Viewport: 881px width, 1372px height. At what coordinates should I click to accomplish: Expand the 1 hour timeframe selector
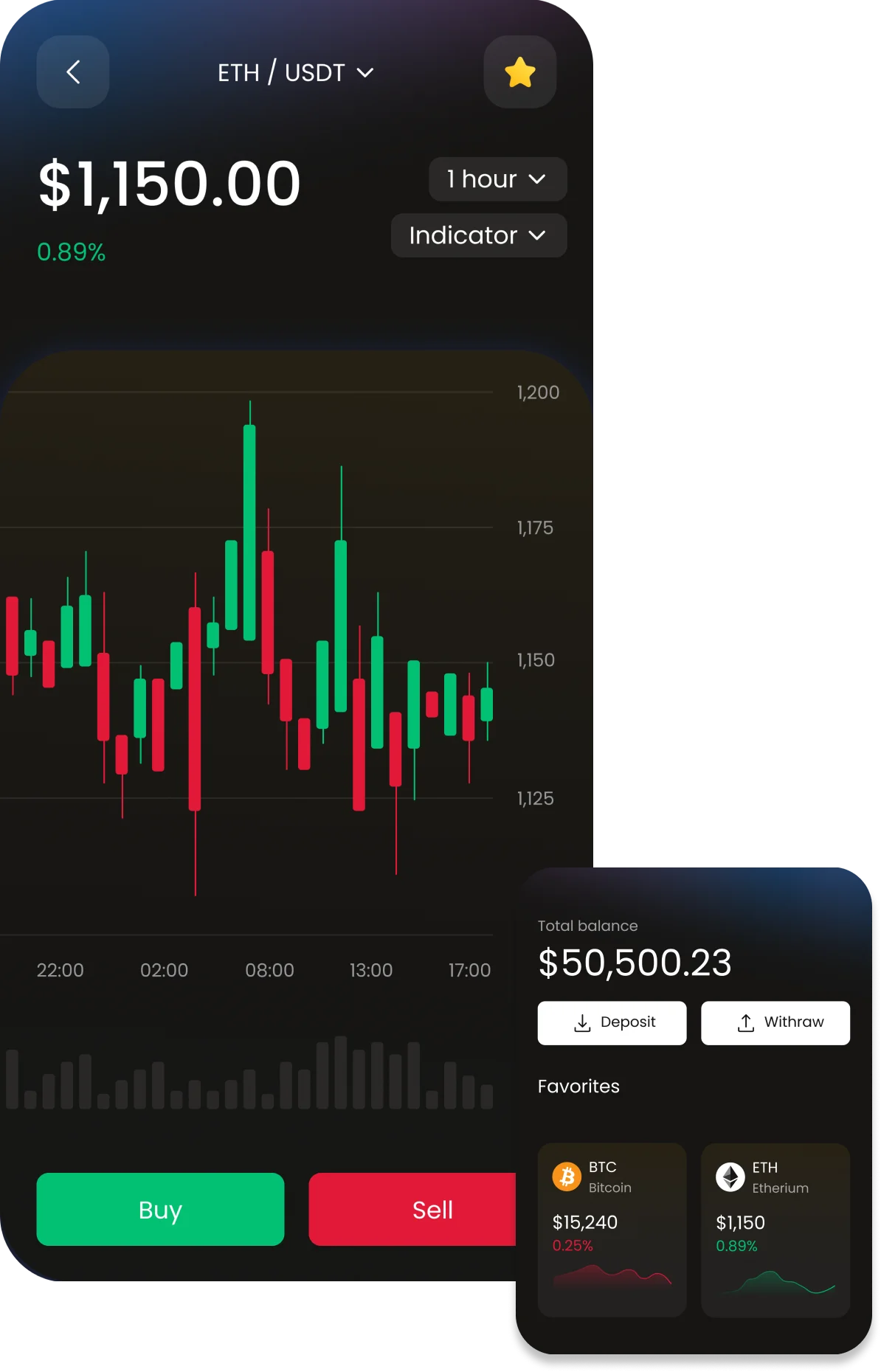coord(497,179)
